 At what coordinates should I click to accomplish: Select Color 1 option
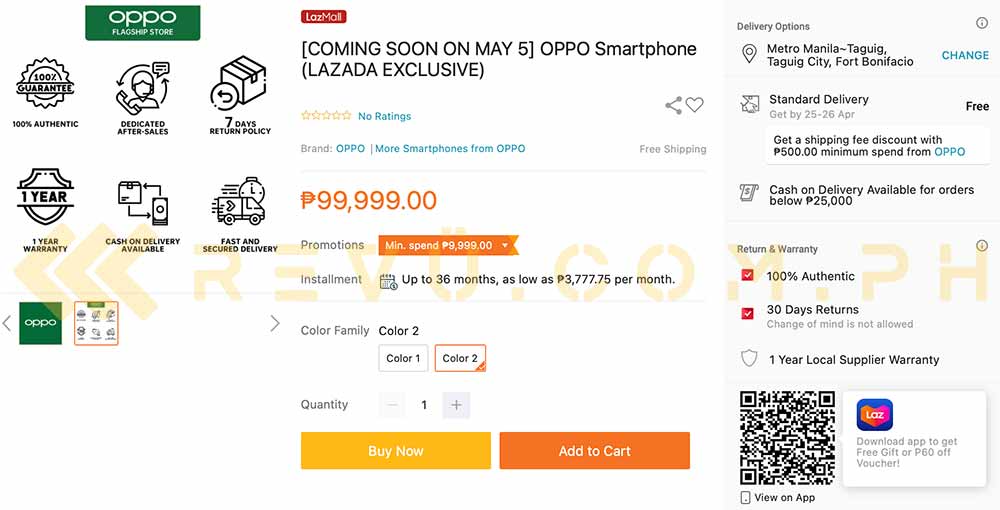click(403, 358)
